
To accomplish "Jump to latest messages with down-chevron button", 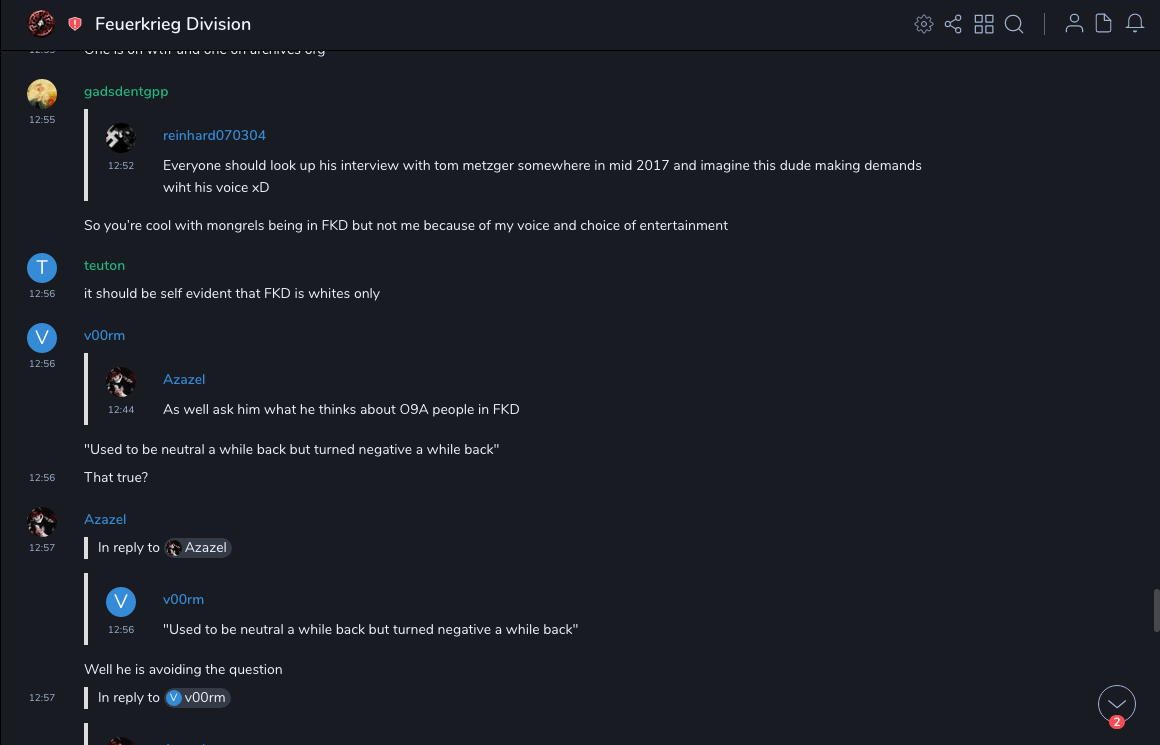I will tap(1117, 704).
